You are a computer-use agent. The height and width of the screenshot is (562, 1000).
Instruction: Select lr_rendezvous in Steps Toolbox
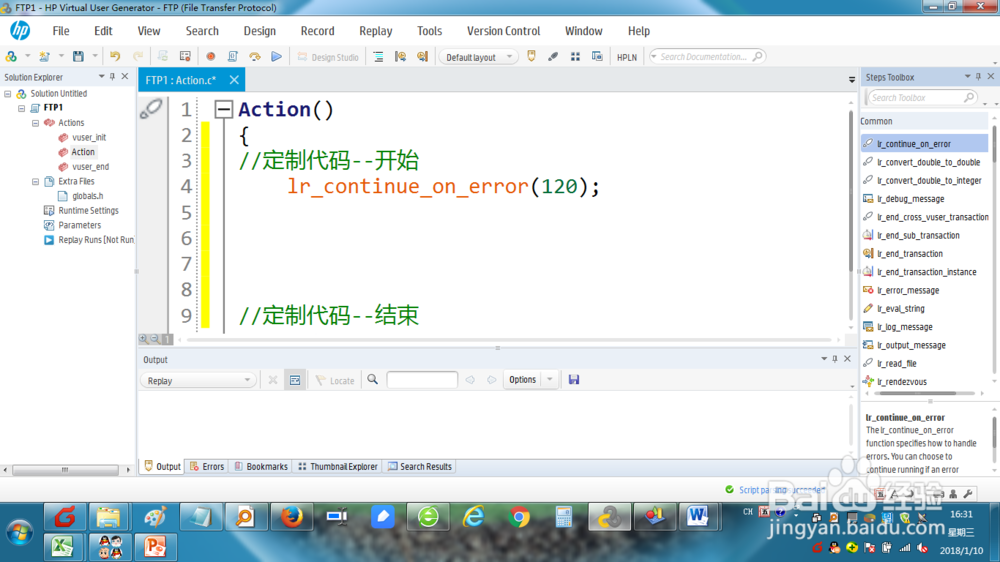902,381
